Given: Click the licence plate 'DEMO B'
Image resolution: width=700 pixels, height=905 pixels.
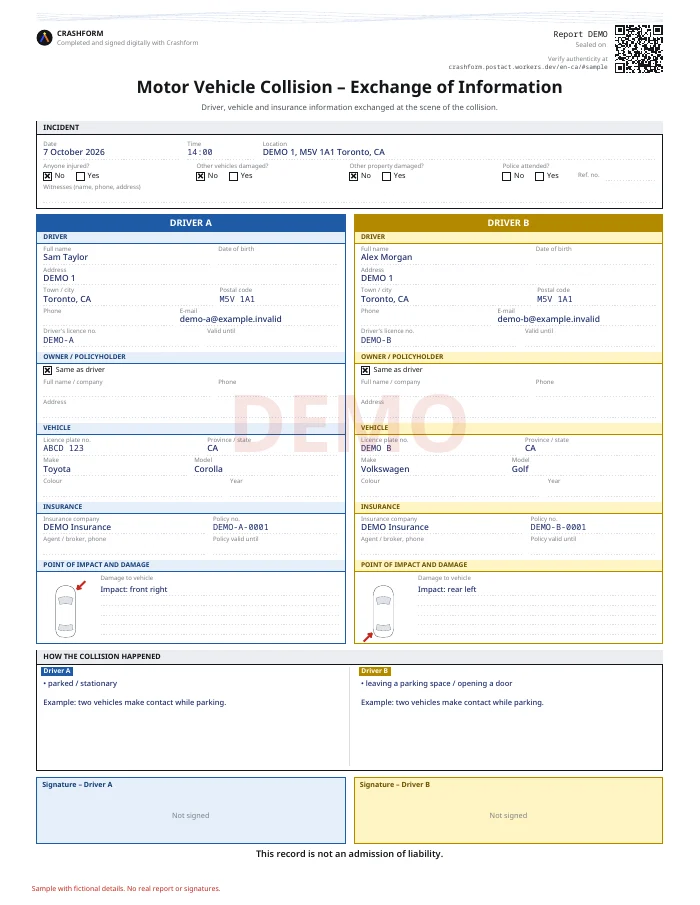Looking at the screenshot, I should tap(376, 448).
